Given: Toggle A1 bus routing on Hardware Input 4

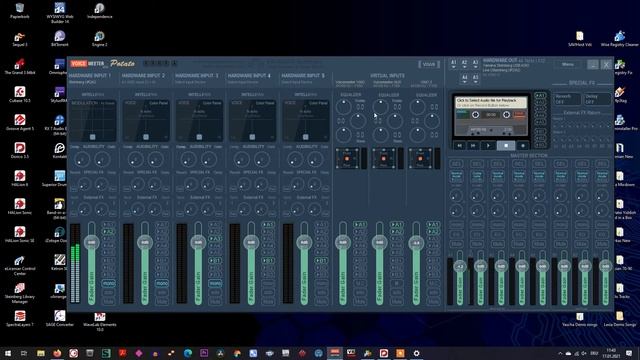Looking at the screenshot, I should click(x=268, y=224).
